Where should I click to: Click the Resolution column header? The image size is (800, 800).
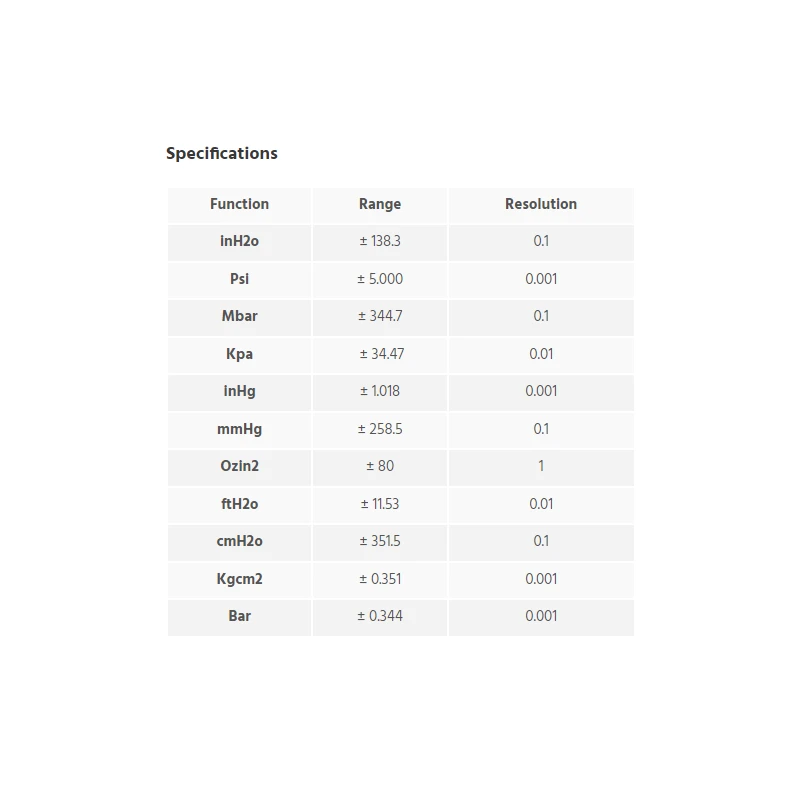tap(541, 204)
